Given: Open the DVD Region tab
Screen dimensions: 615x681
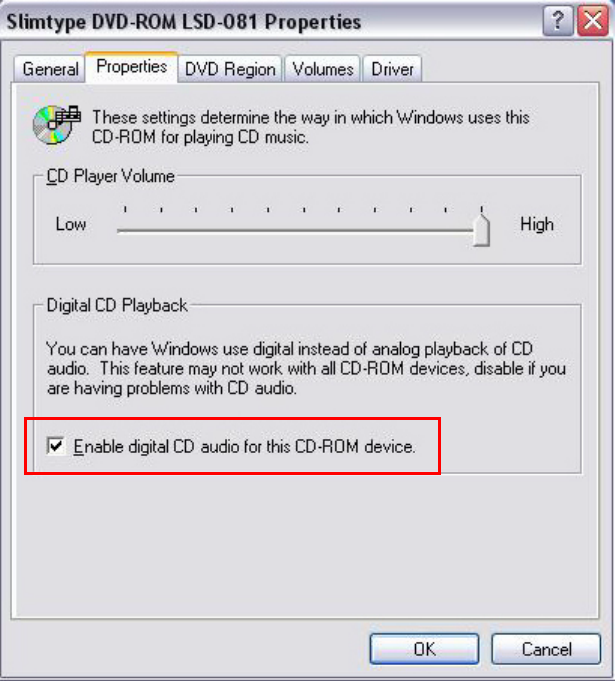Looking at the screenshot, I should [230, 69].
